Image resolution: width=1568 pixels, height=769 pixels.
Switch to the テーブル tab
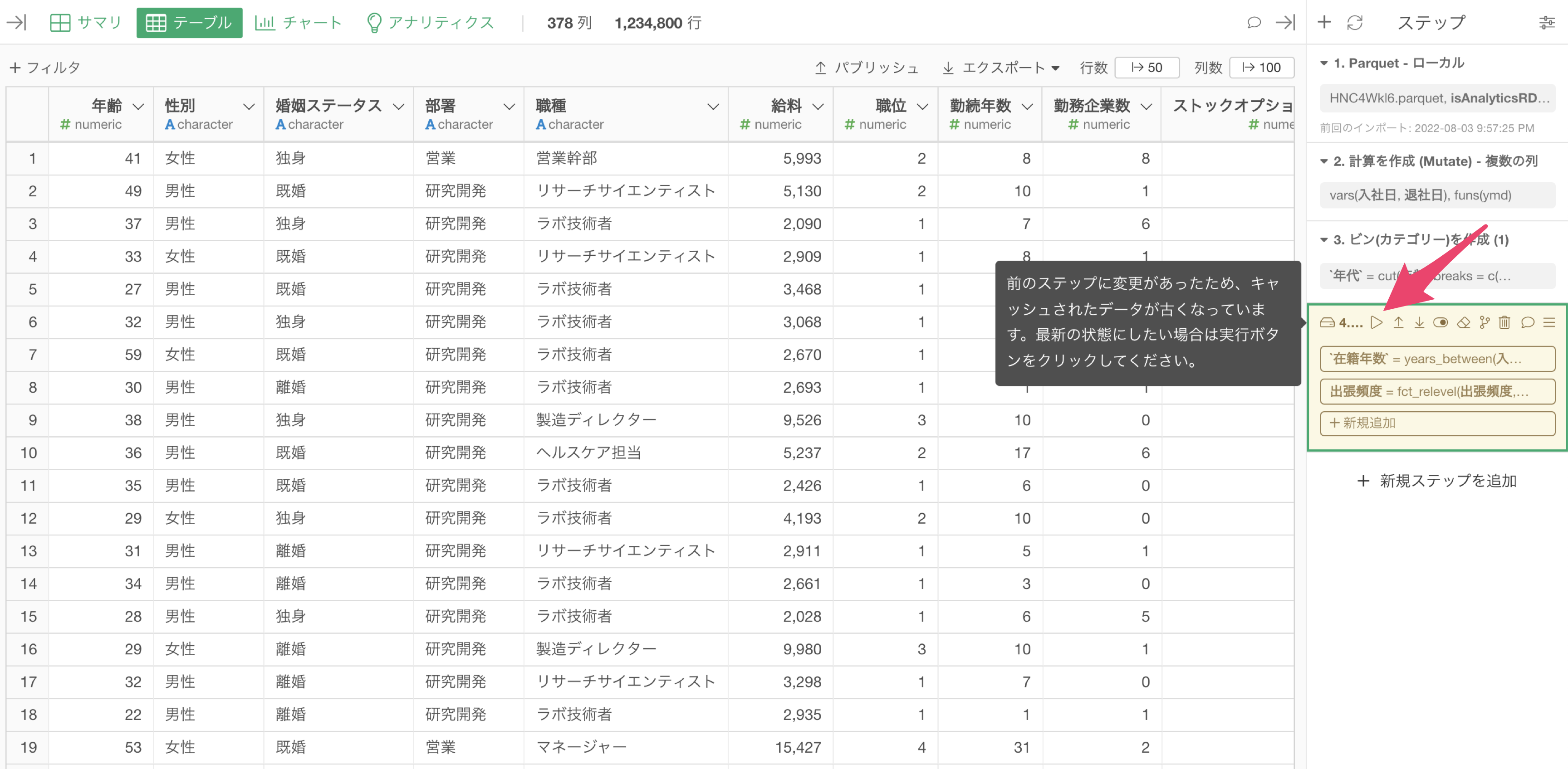point(189,23)
